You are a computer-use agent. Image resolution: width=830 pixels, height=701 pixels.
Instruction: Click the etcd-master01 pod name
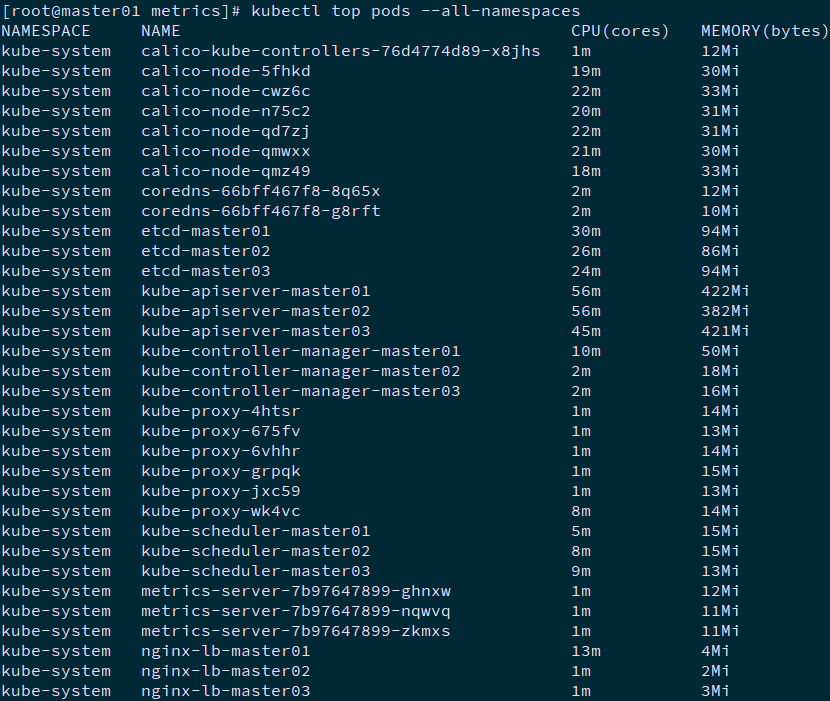(x=205, y=231)
